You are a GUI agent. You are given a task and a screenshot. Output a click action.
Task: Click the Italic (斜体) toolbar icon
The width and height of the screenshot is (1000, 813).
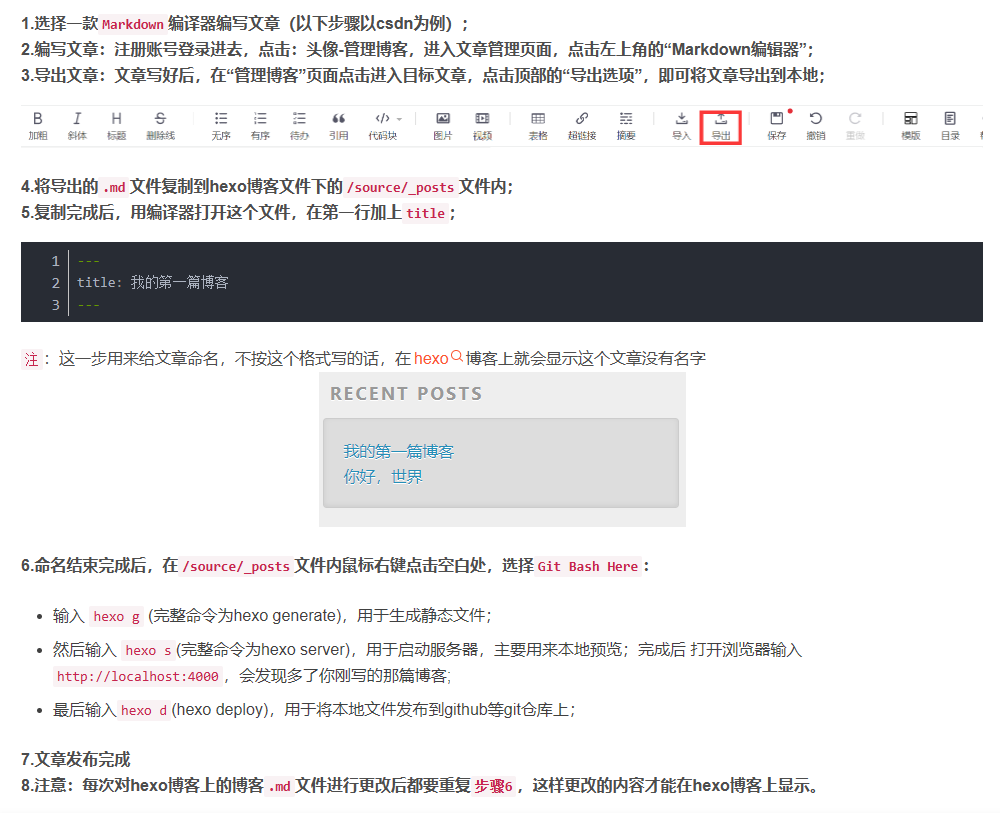(77, 126)
